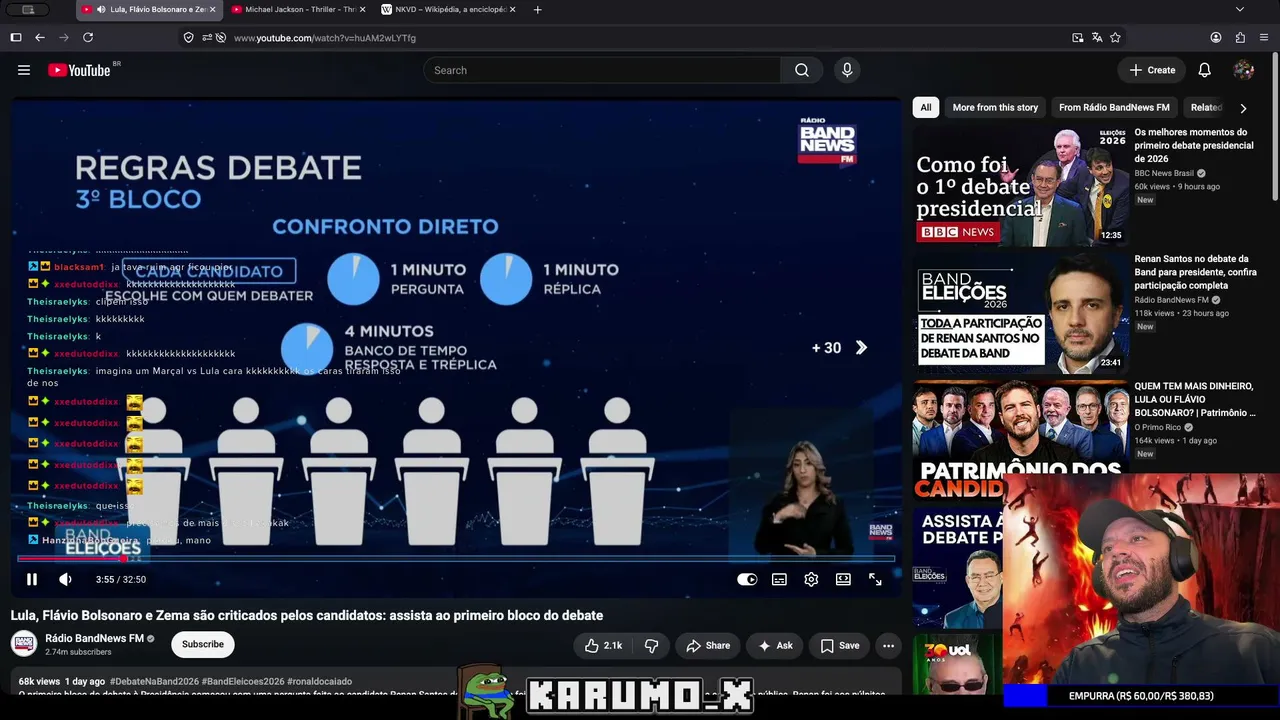Select the Related filter chip
This screenshot has width=1280, height=720.
[x=1206, y=108]
